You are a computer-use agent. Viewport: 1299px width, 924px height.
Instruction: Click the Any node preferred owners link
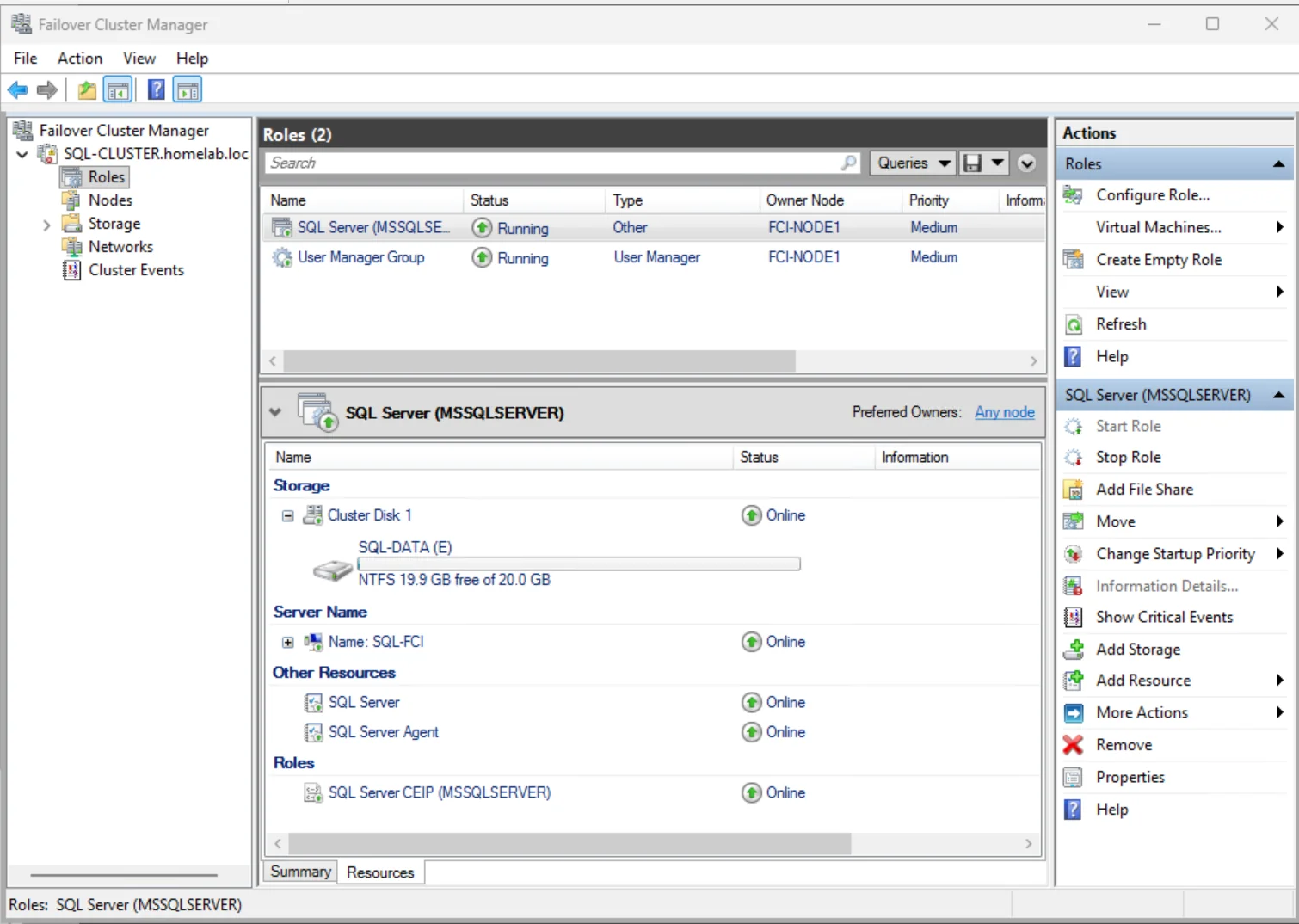coord(1005,412)
